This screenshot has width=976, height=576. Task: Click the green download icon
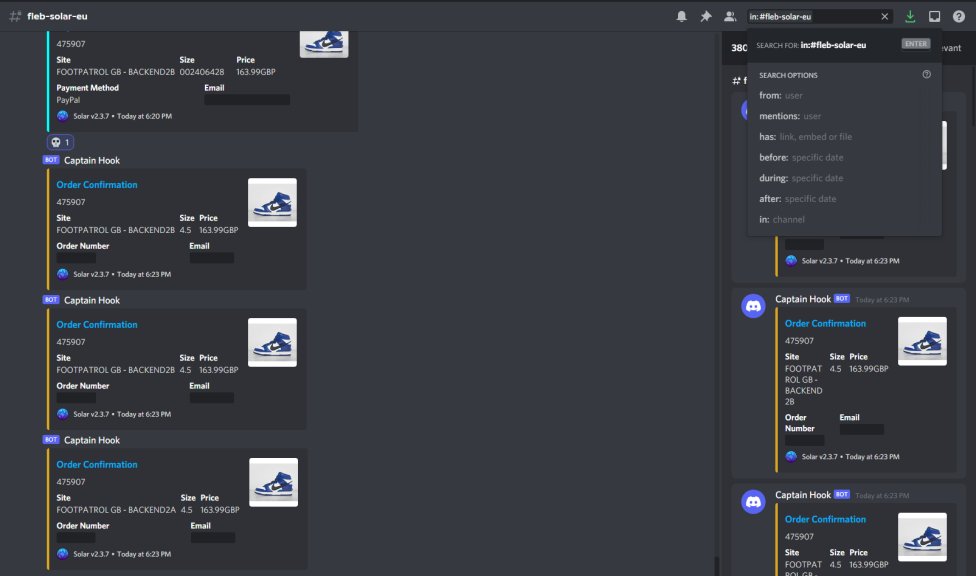point(910,16)
